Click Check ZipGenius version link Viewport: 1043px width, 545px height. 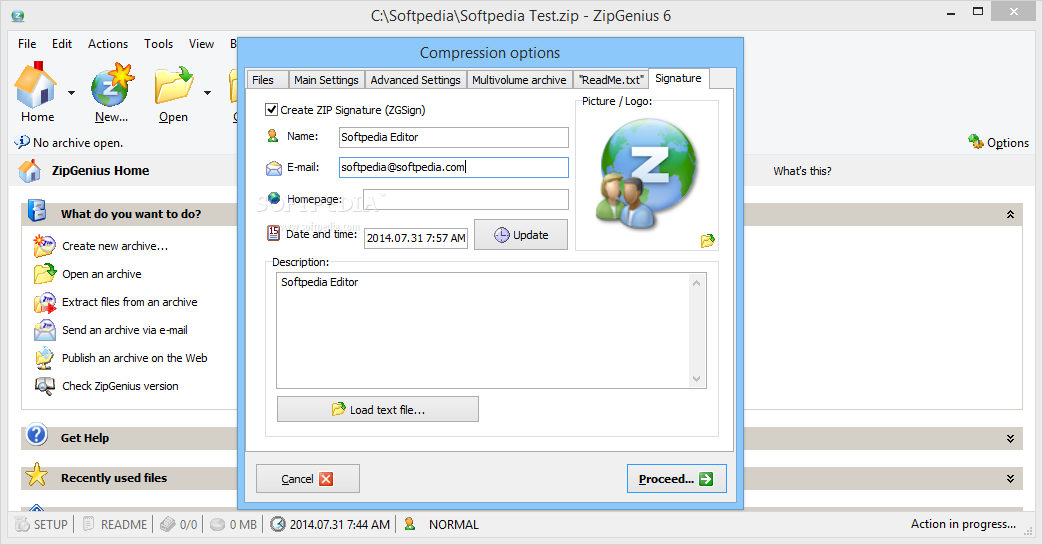pyautogui.click(x=120, y=386)
